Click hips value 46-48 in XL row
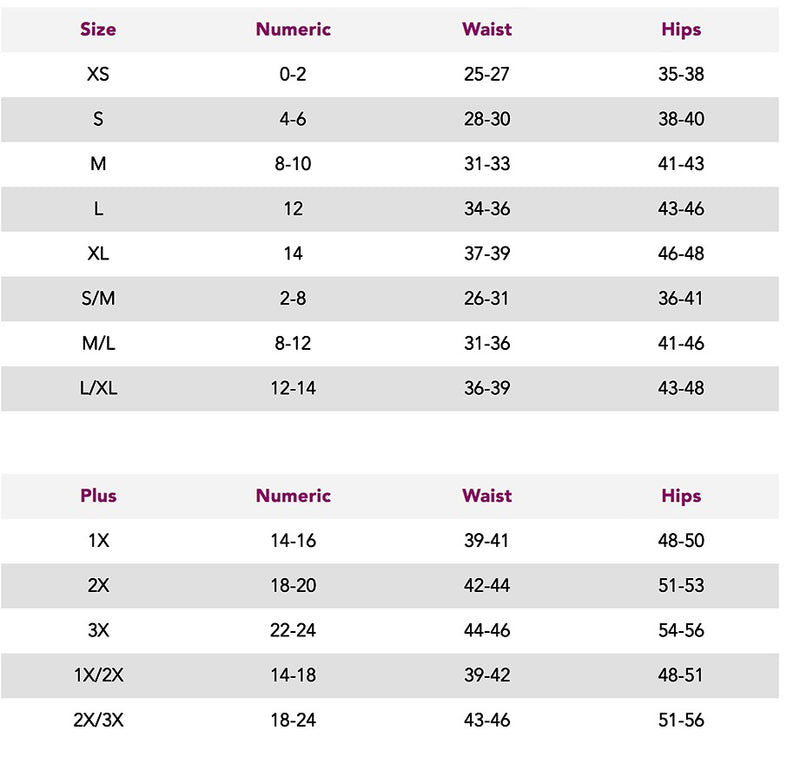The image size is (800, 757). tap(681, 253)
